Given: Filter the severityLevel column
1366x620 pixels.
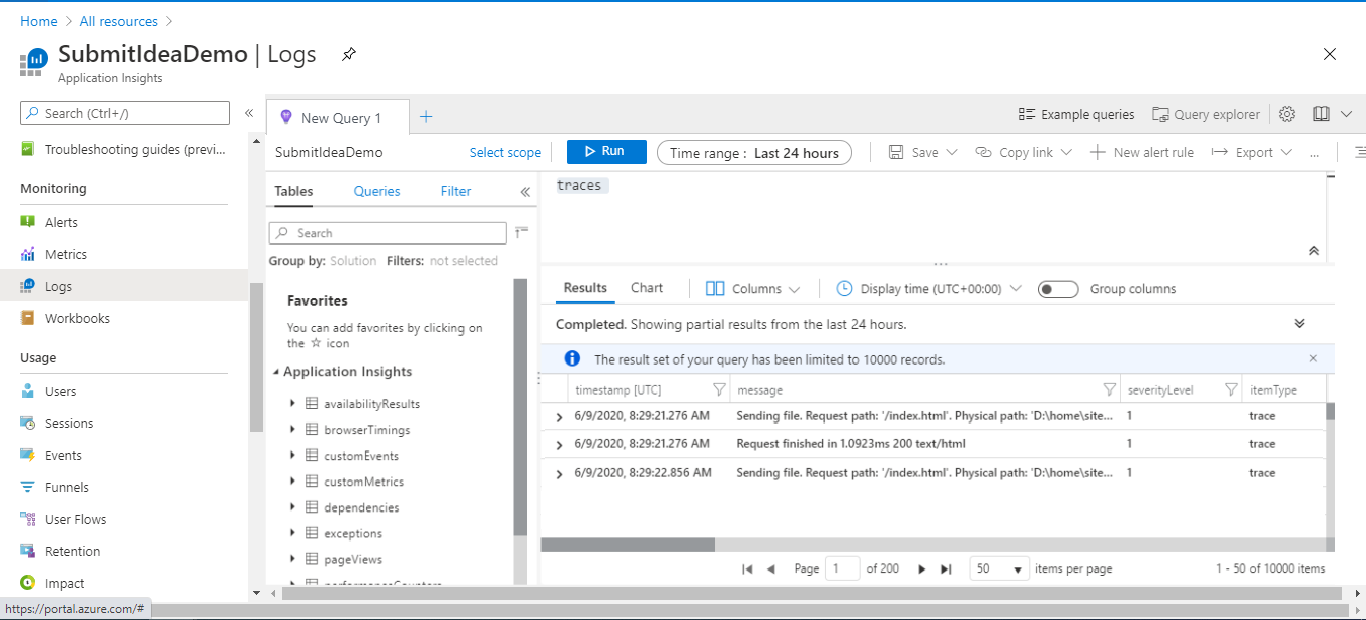Looking at the screenshot, I should pos(1231,389).
